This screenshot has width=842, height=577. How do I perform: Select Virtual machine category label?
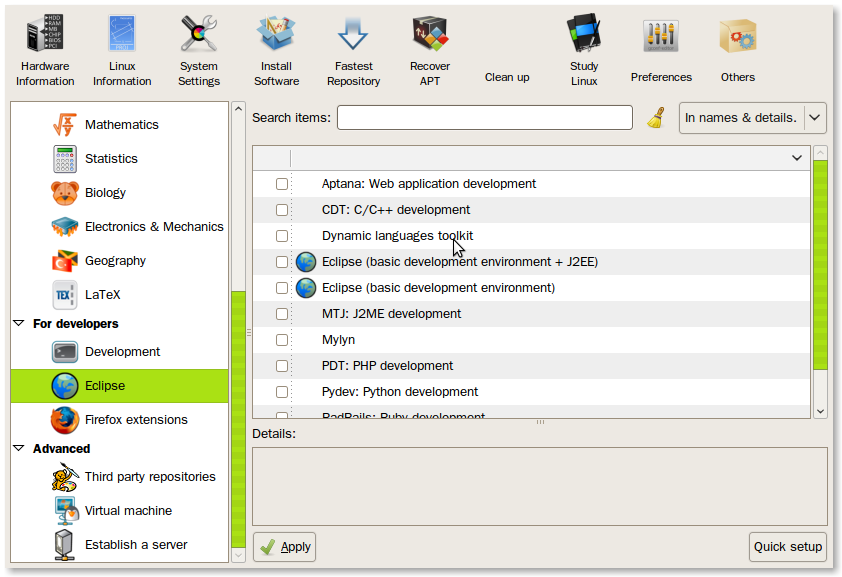pyautogui.click(x=128, y=510)
